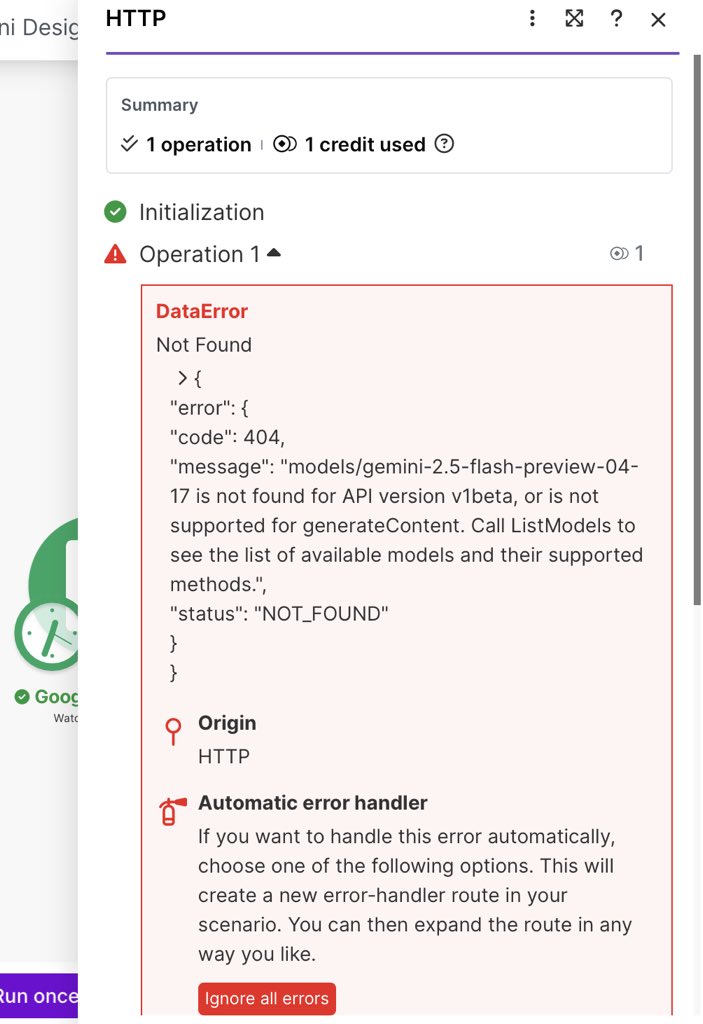Click the credits coin icon in Summary
This screenshot has width=703, height=1024.
click(x=285, y=144)
